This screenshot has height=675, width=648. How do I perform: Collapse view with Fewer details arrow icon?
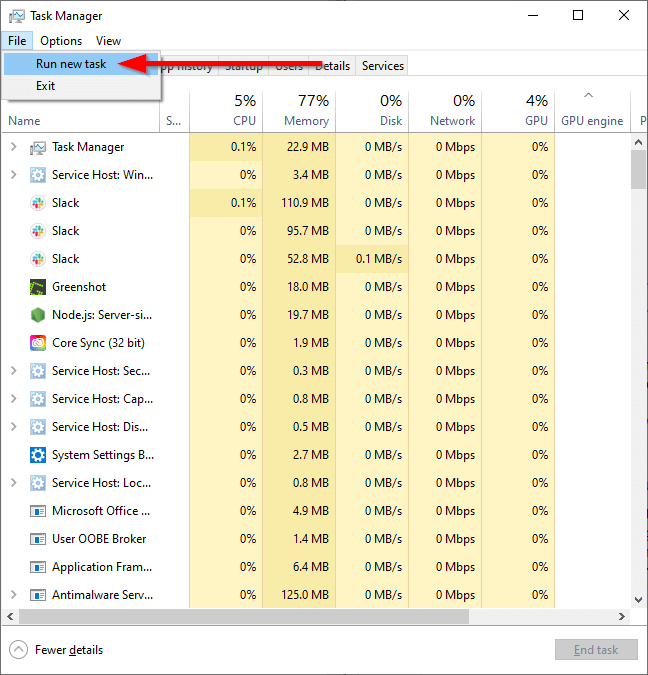click(19, 650)
